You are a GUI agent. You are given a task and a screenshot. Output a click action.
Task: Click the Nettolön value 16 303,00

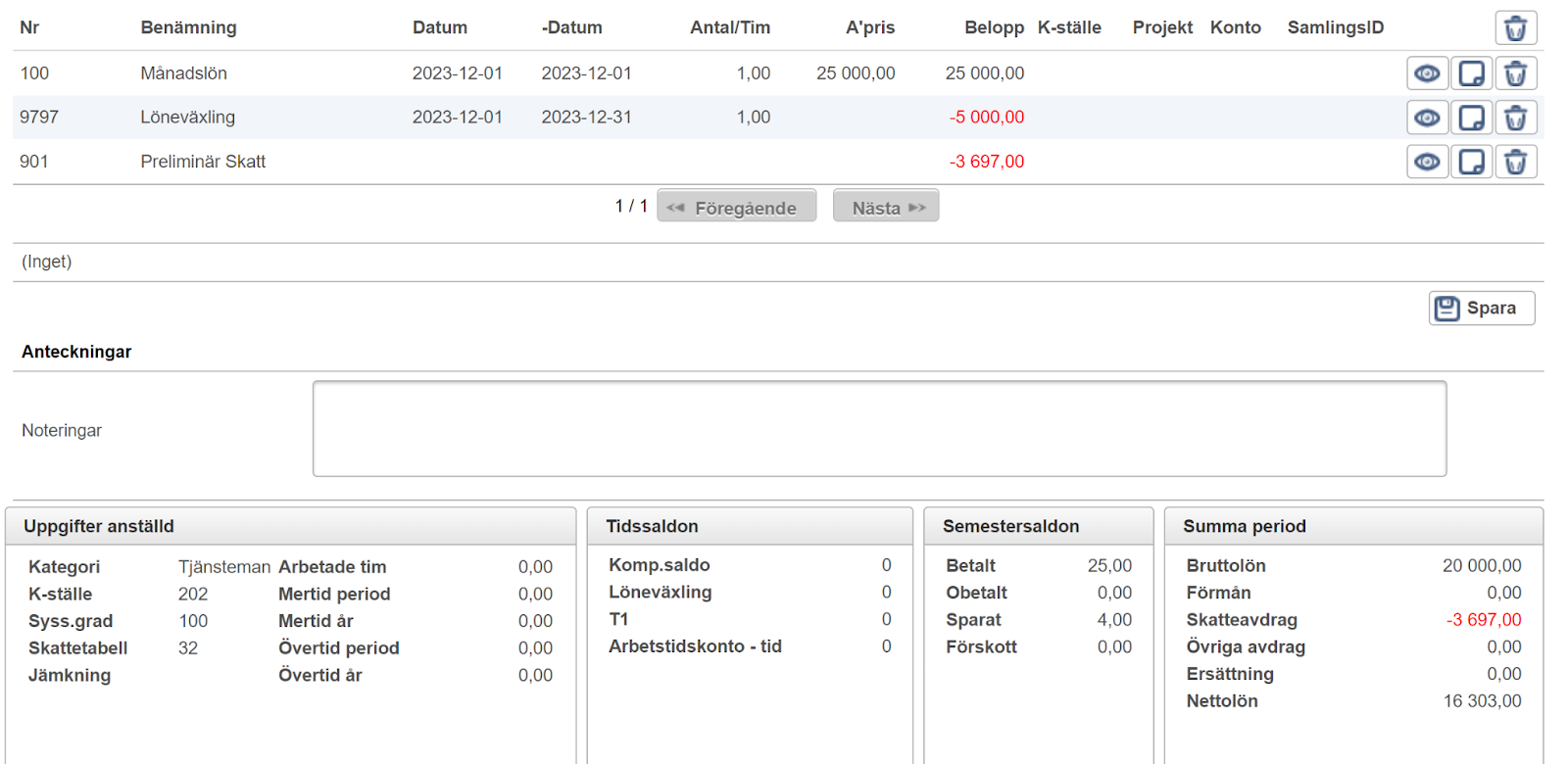point(1482,700)
